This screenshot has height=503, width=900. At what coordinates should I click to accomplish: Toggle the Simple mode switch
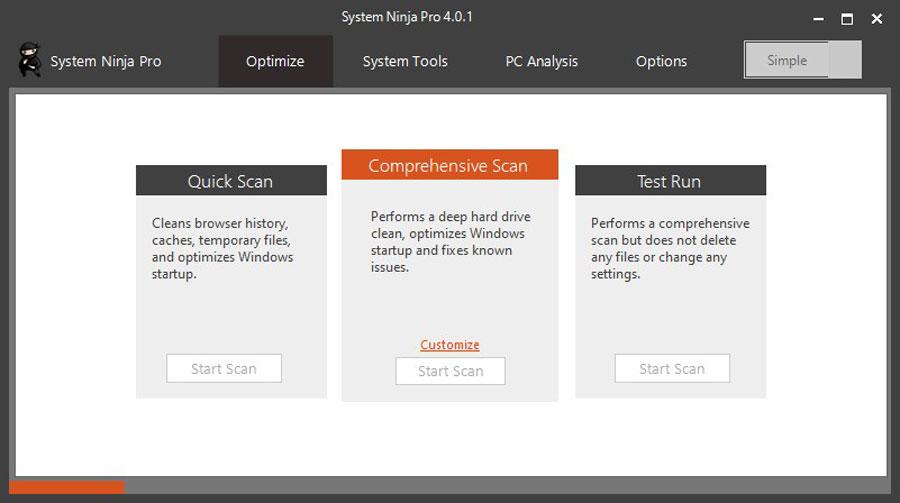(802, 60)
